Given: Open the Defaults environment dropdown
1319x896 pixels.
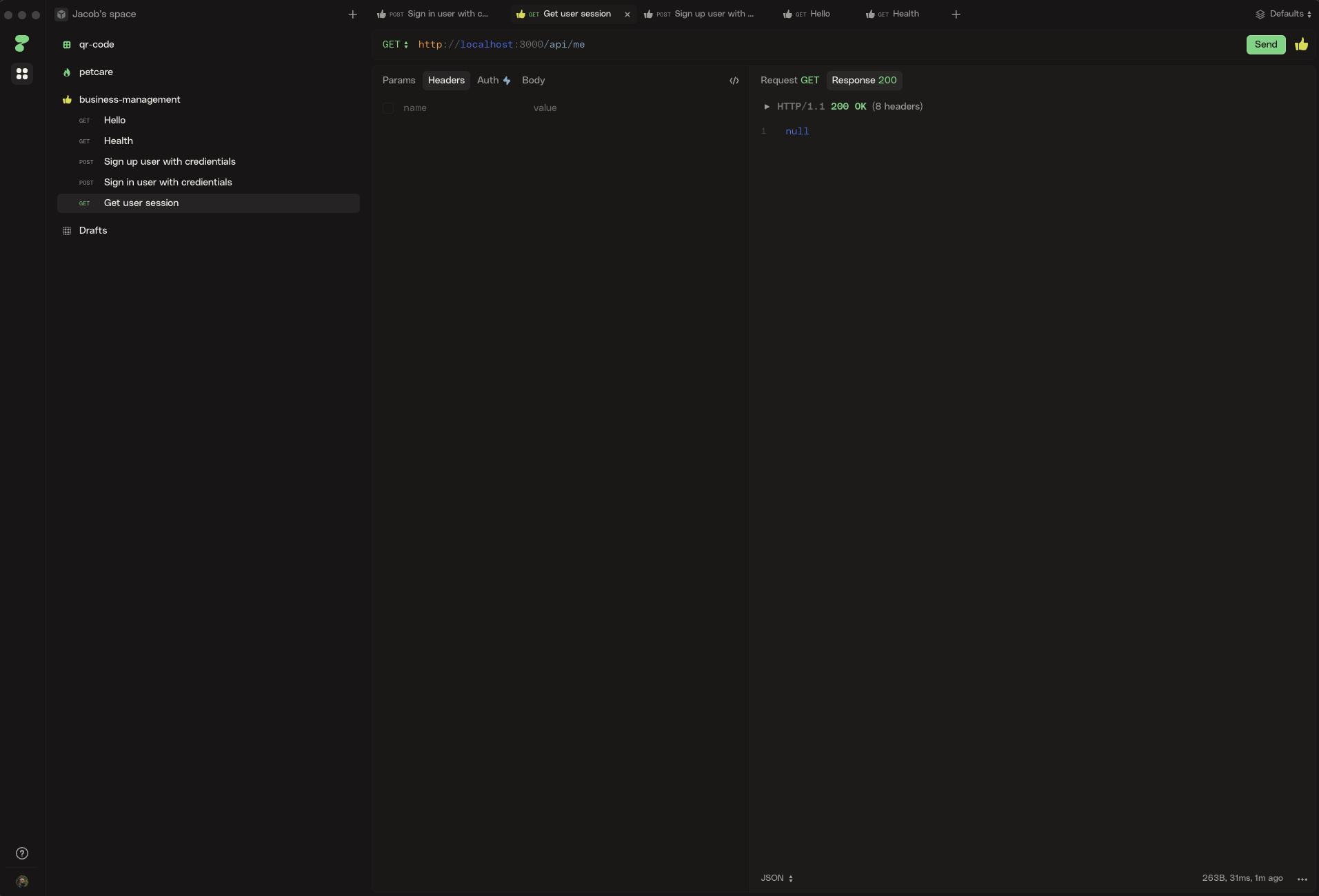Looking at the screenshot, I should pos(1284,14).
